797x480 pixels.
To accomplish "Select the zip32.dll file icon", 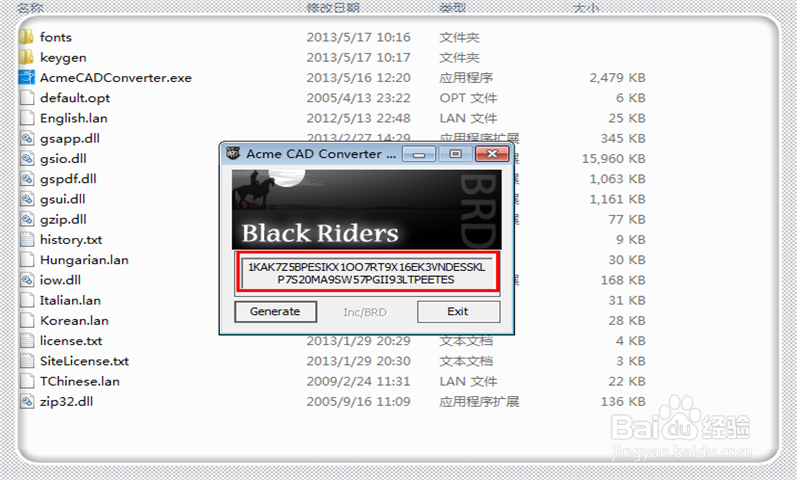I will click(x=26, y=401).
